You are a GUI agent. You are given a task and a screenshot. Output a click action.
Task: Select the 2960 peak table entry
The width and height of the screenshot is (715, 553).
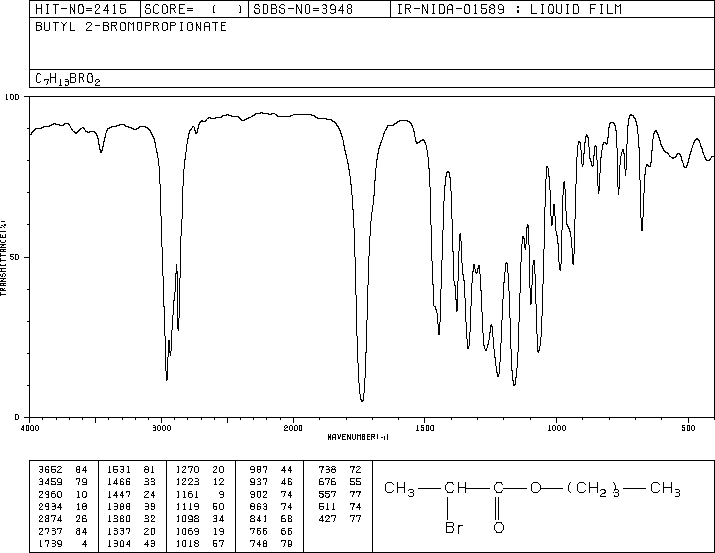click(62, 494)
